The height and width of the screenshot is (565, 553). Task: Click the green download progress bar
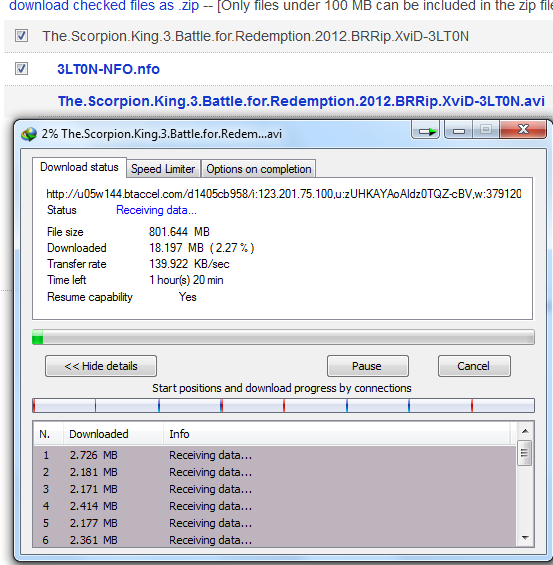pyautogui.click(x=283, y=337)
